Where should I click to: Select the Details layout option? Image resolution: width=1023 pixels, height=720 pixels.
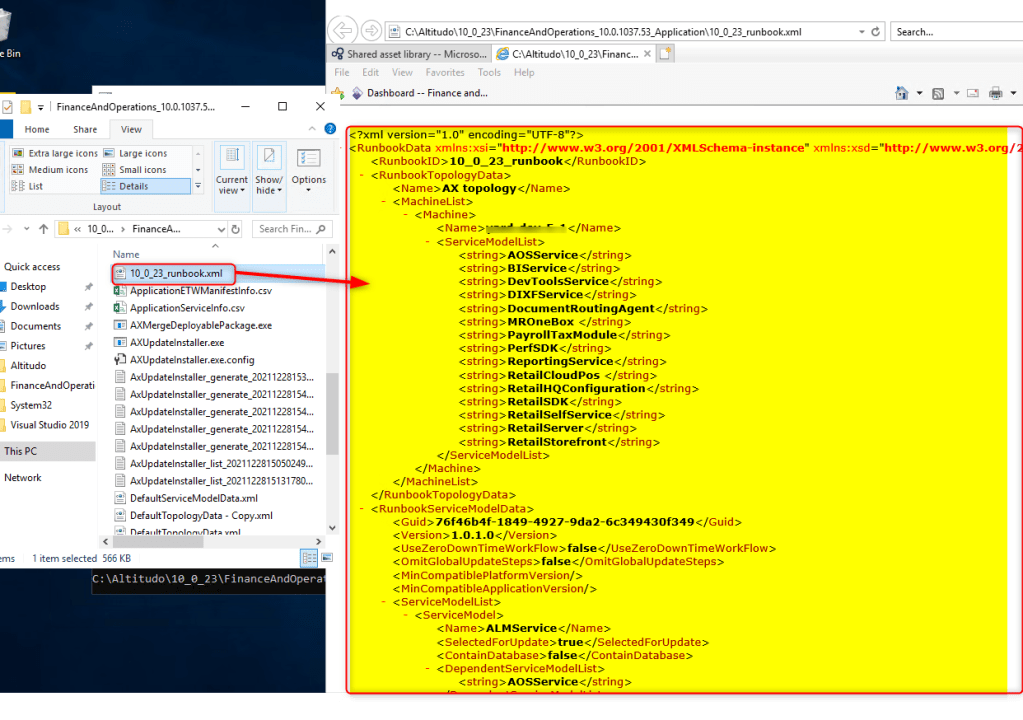(x=132, y=186)
